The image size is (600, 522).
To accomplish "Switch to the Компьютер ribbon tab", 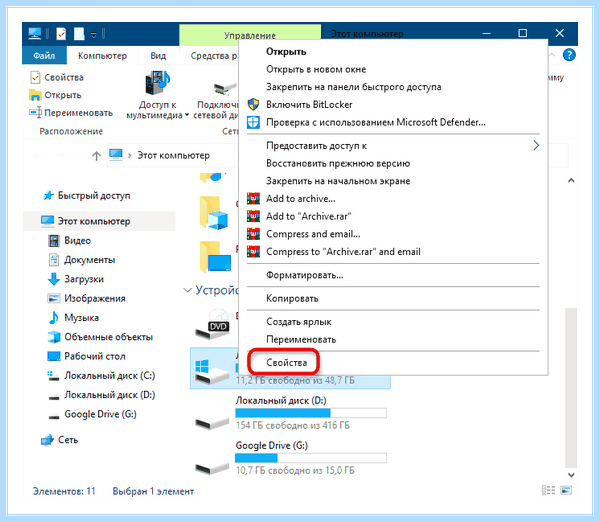I will coord(102,56).
